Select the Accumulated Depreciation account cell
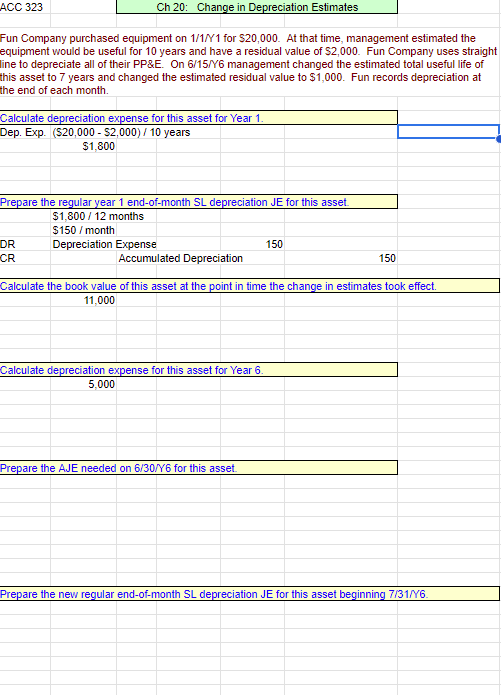This screenshot has width=501, height=695. [x=180, y=258]
